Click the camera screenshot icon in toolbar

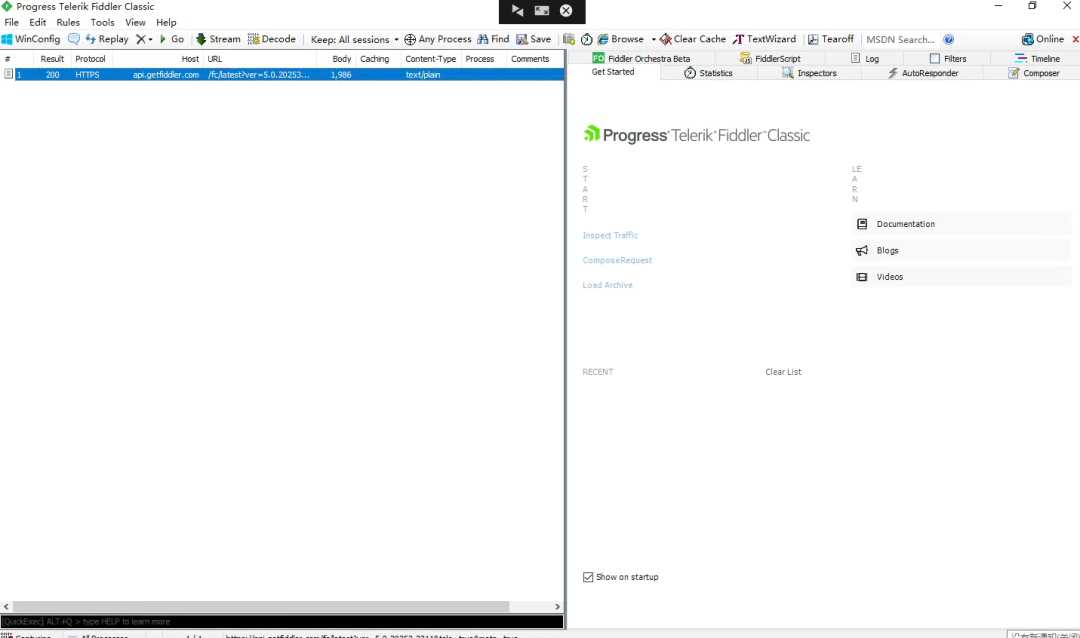pos(569,39)
